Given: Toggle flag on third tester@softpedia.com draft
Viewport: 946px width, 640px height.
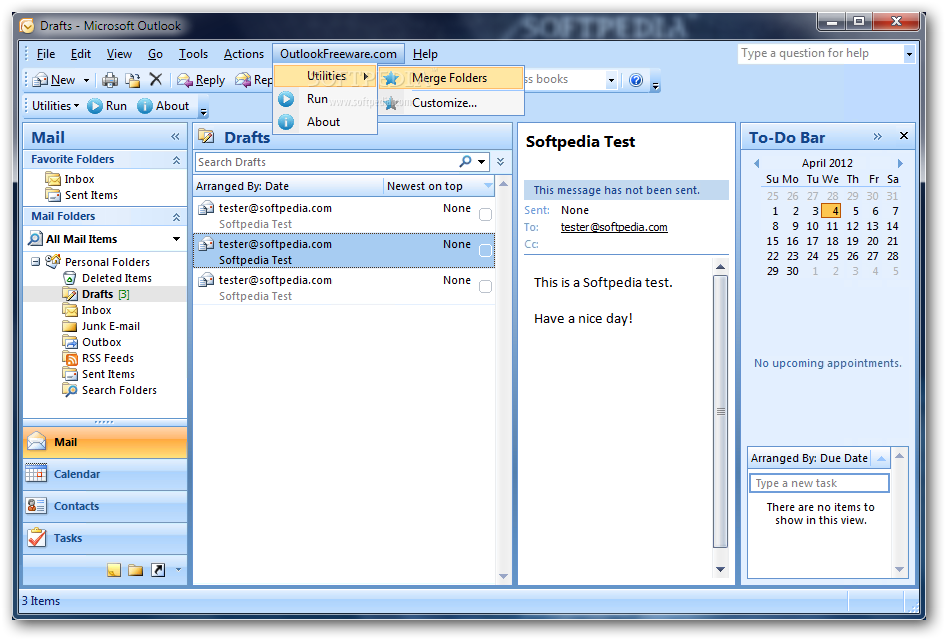Looking at the screenshot, I should 485,287.
